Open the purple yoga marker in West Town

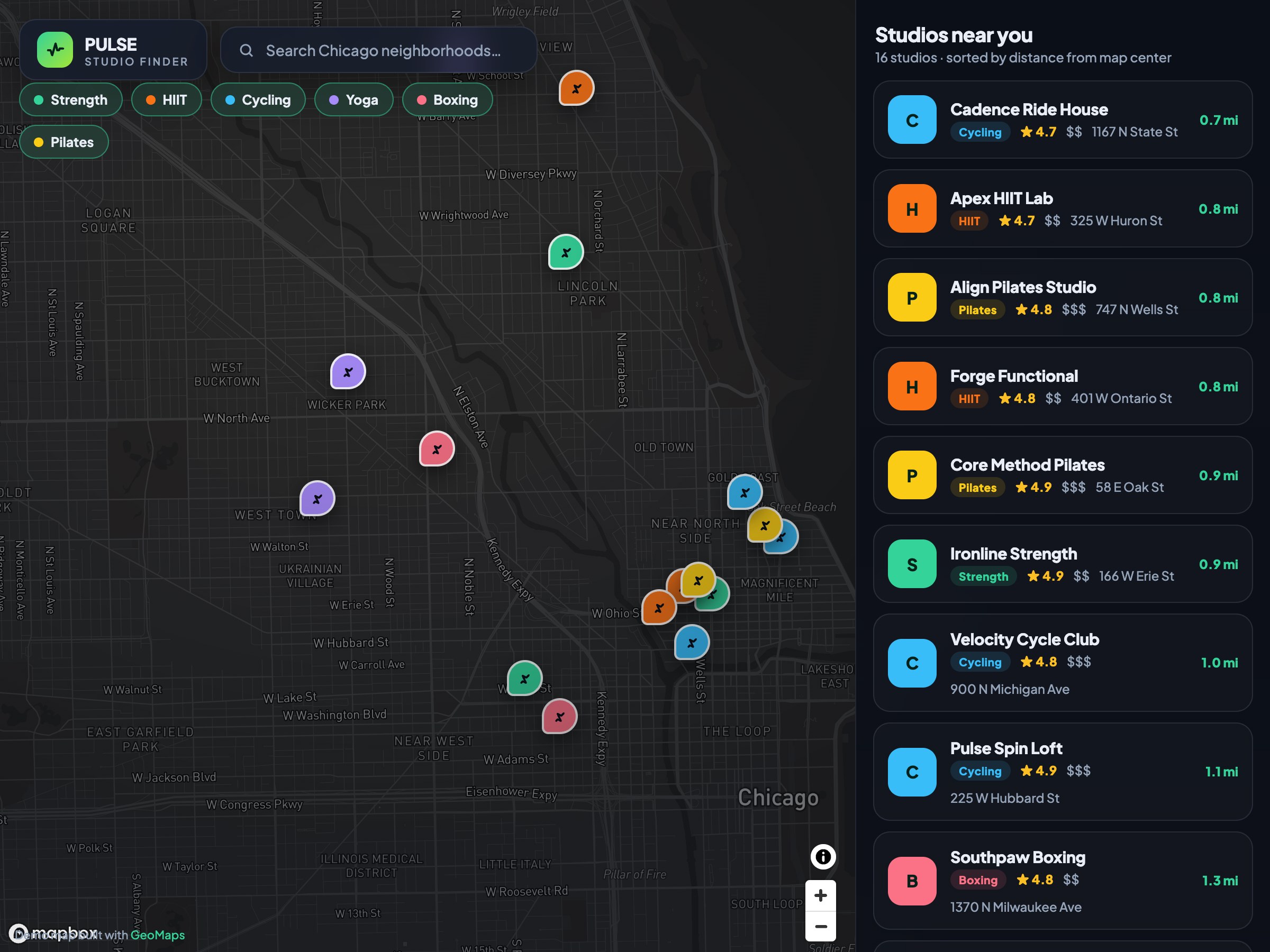[x=317, y=499]
